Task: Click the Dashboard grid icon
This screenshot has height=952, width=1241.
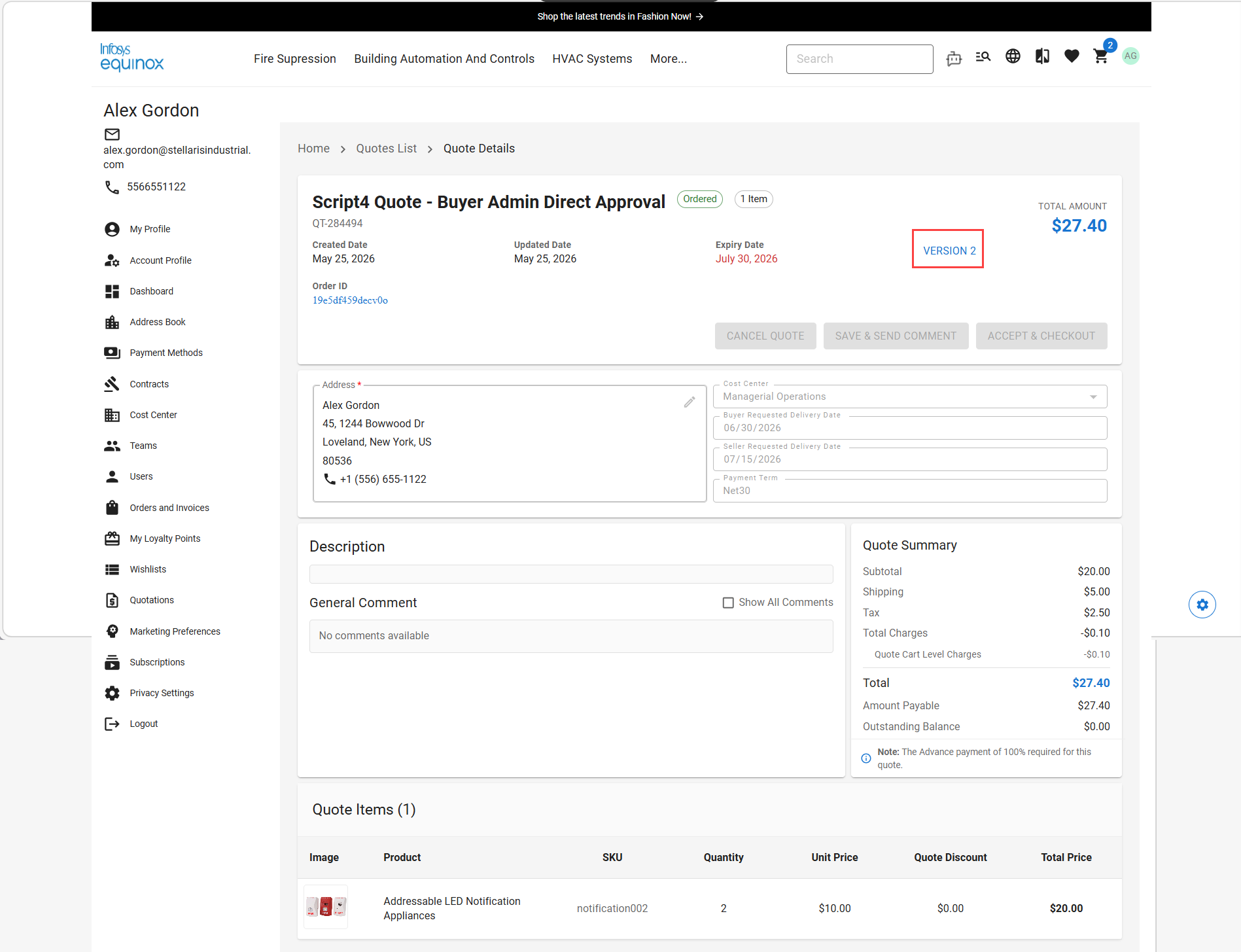Action: (112, 291)
